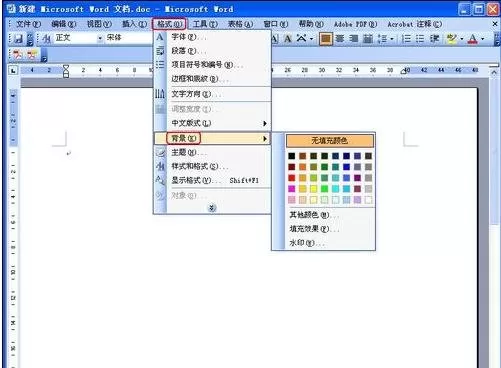Image resolution: width=501 pixels, height=368 pixels.
Task: Expand the Format menu with the double chevron
Action: pyautogui.click(x=212, y=208)
